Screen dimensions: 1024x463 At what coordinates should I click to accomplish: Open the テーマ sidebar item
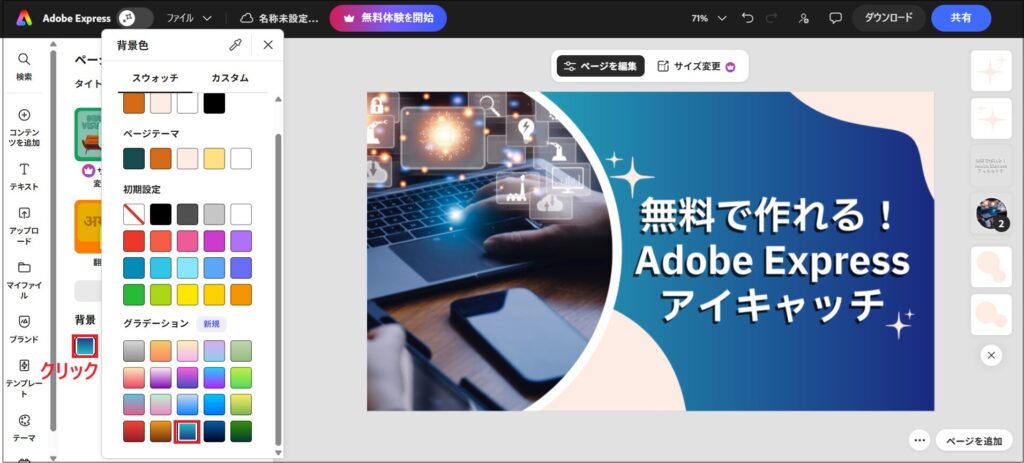pyautogui.click(x=24, y=427)
